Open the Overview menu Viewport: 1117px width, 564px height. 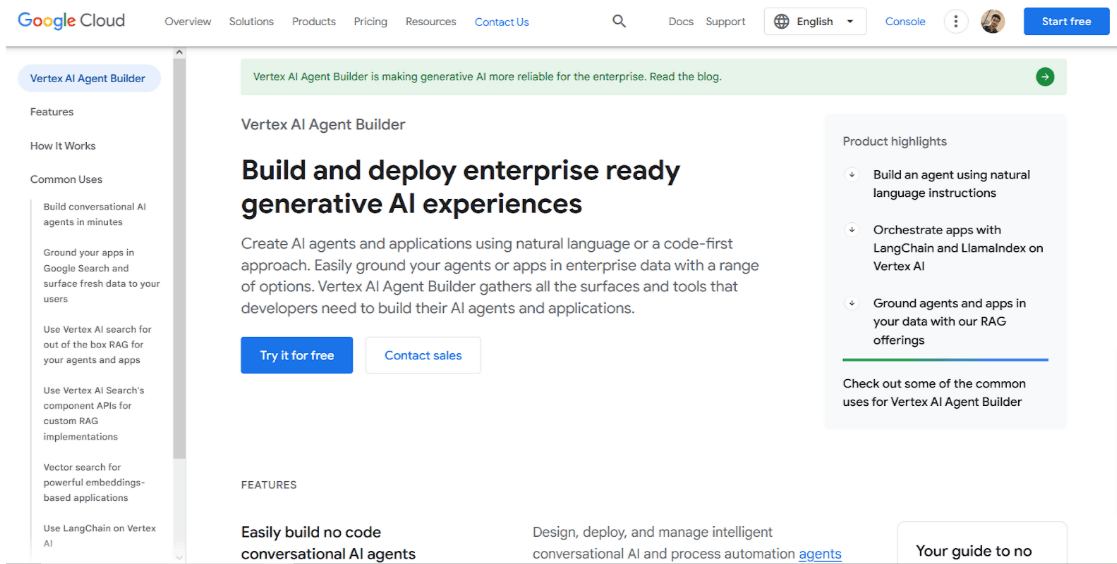[x=188, y=21]
